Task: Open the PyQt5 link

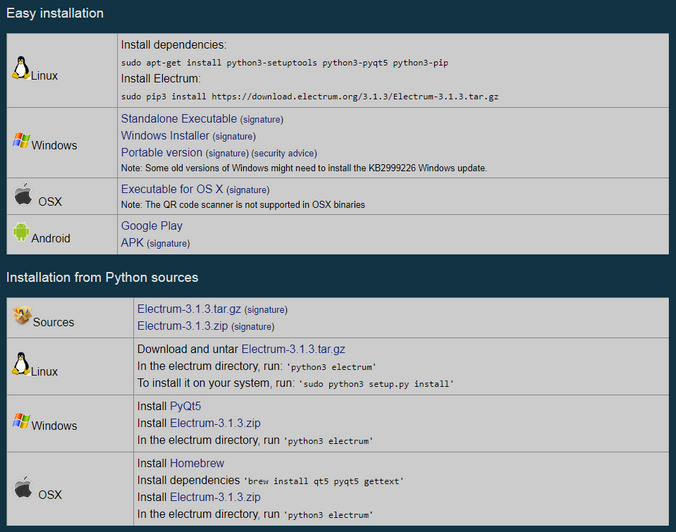Action: [185, 406]
